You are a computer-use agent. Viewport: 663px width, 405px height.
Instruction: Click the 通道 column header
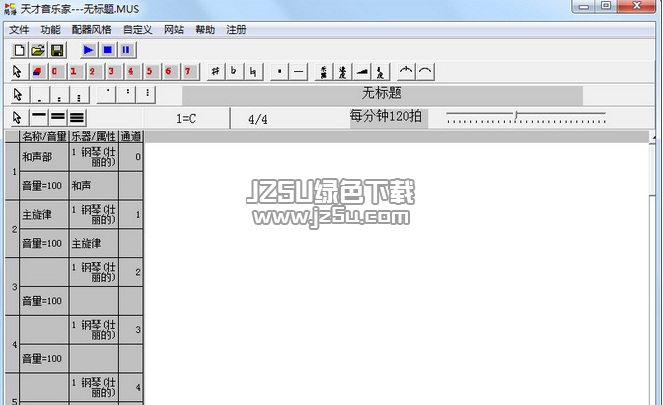(131, 136)
